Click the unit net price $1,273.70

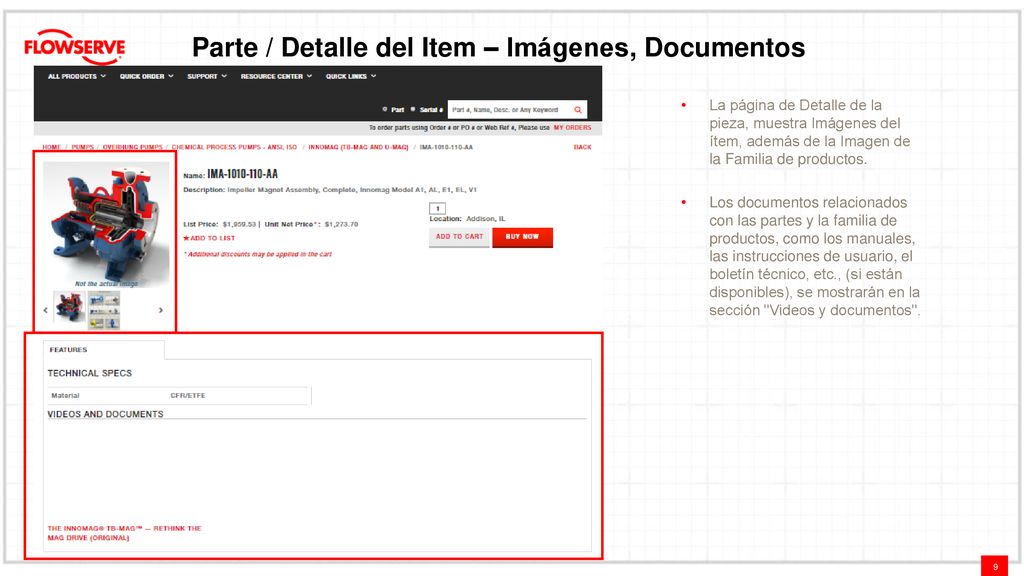[x=341, y=224]
